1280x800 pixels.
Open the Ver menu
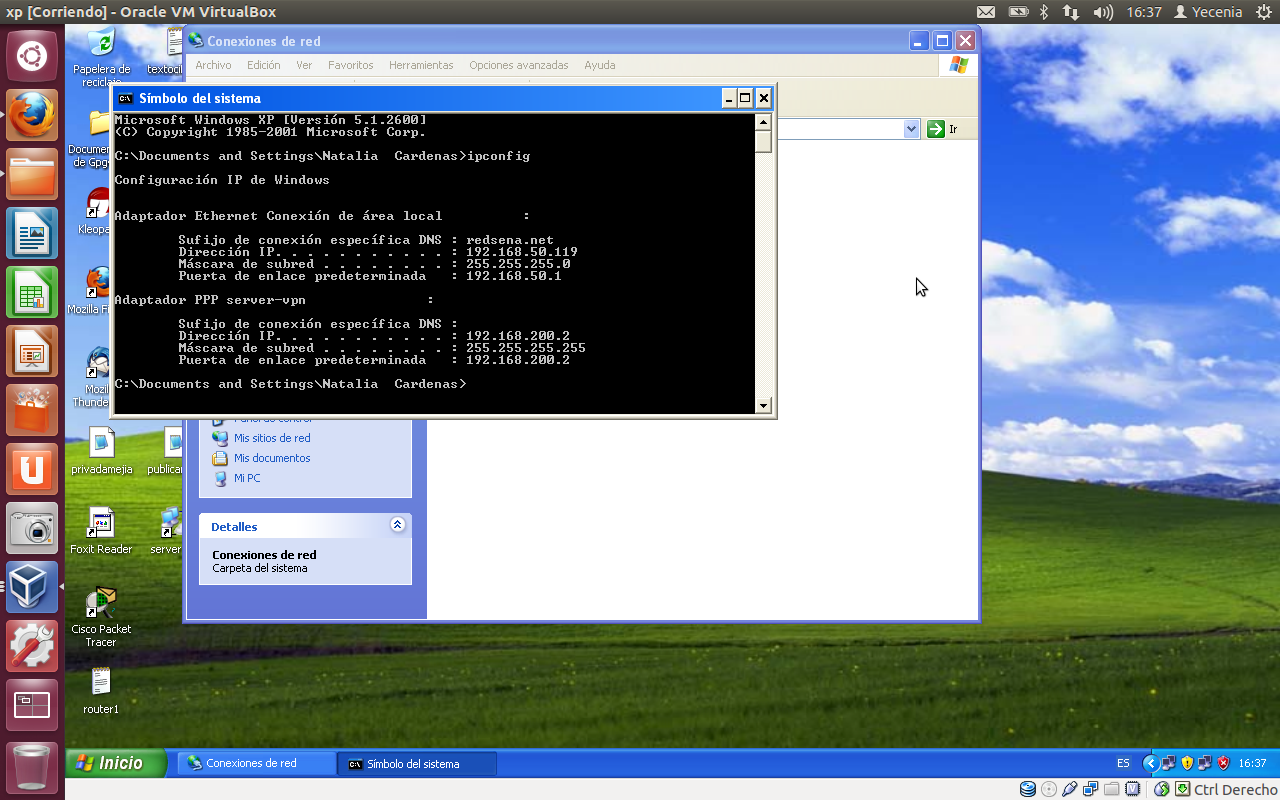tap(304, 65)
